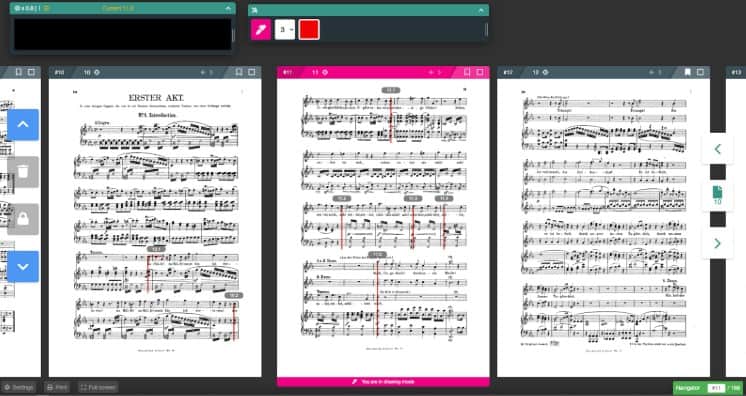Screen dimensions: 746x396
Task: Click the menu icon in left panel header
Action: click(x=46, y=9)
